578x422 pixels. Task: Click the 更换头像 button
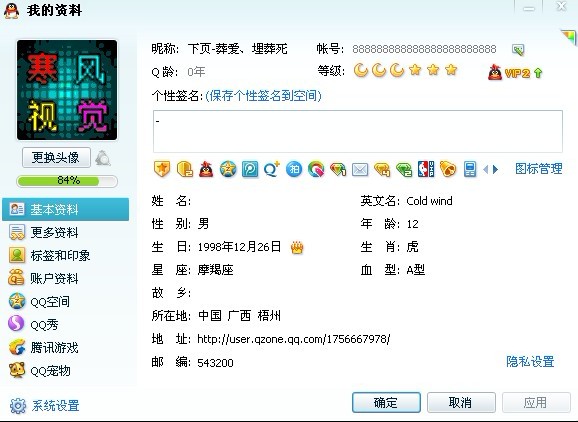[56, 158]
